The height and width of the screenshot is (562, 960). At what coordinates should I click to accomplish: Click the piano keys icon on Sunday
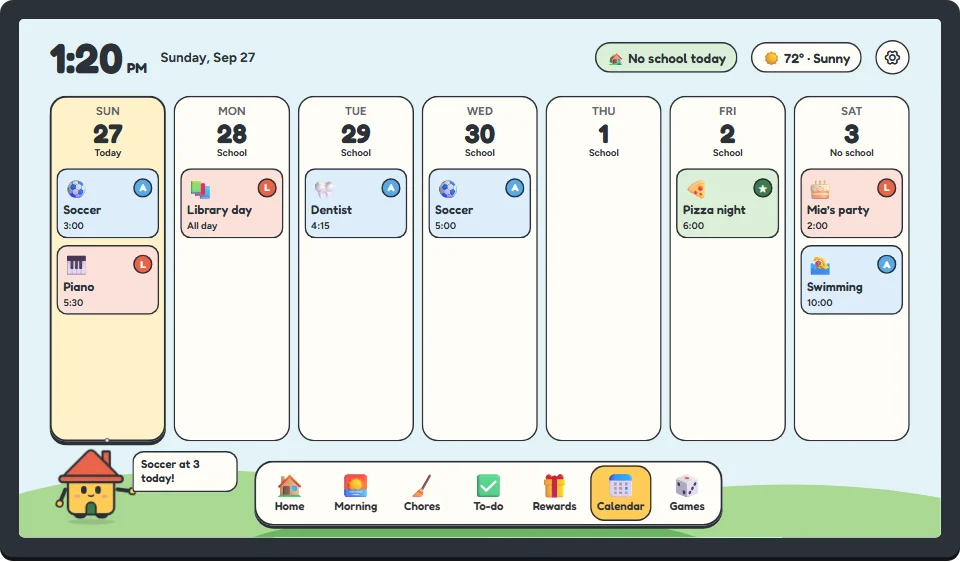[x=76, y=266]
